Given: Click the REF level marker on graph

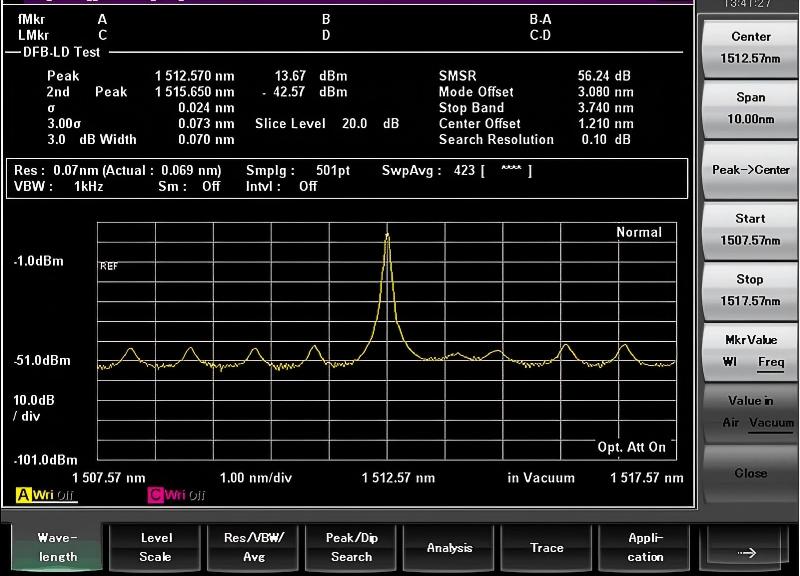Looking at the screenshot, I should (108, 266).
